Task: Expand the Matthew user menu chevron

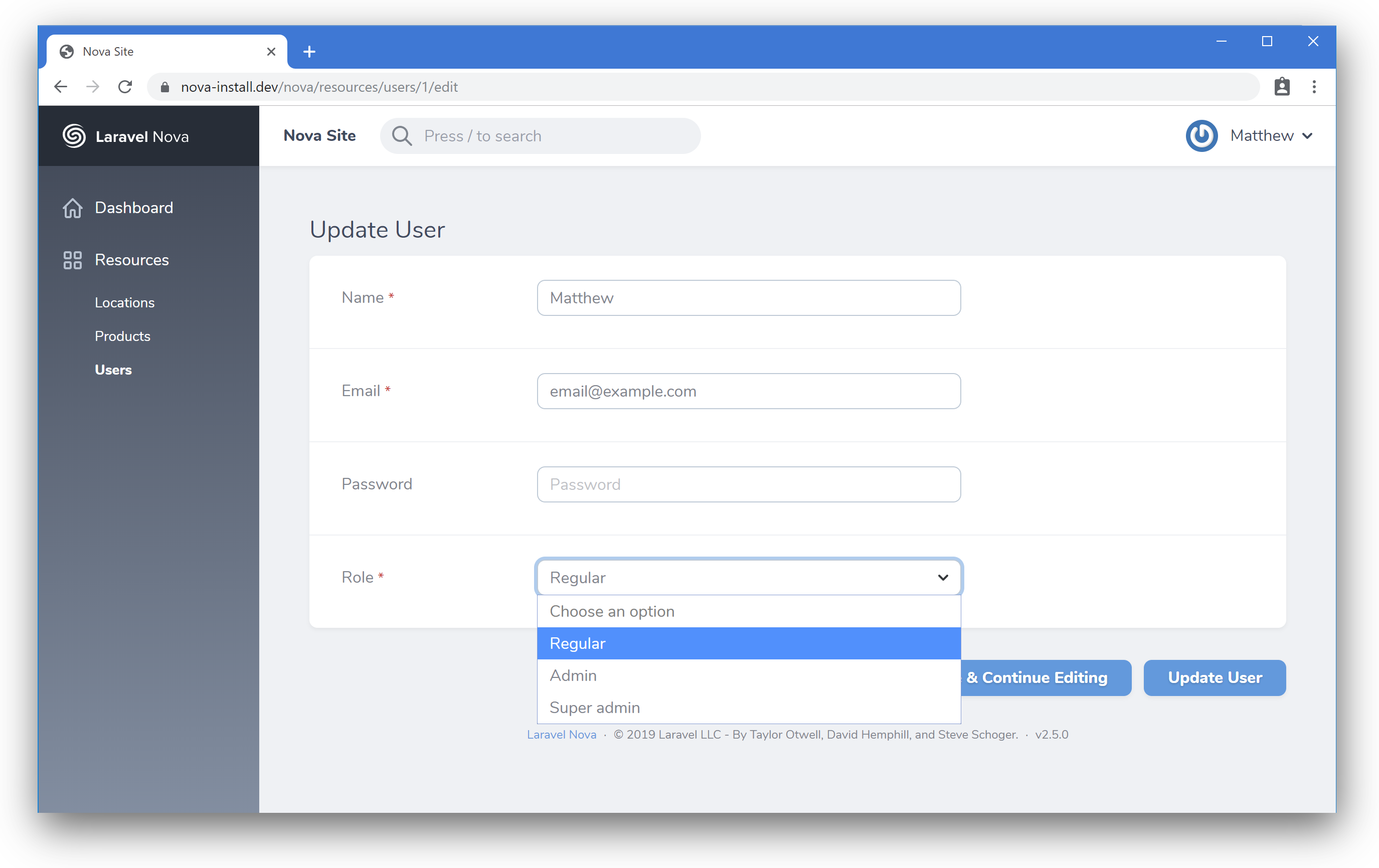Action: [x=1307, y=136]
